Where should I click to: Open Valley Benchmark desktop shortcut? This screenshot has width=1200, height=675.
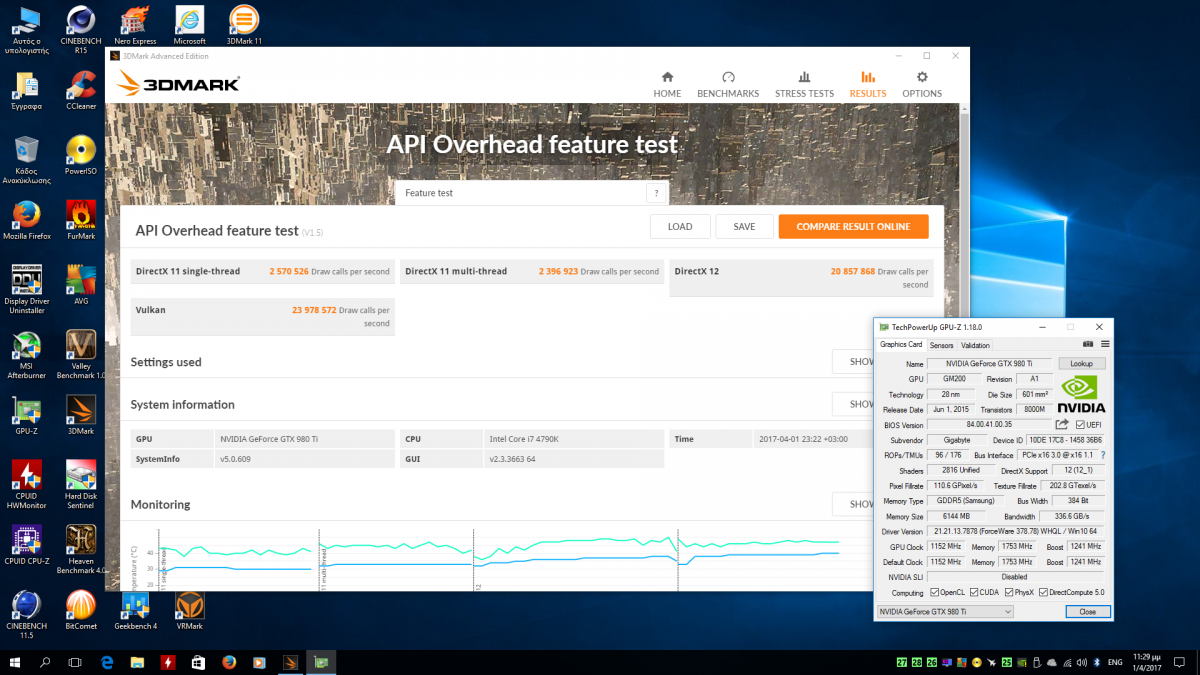pos(81,356)
